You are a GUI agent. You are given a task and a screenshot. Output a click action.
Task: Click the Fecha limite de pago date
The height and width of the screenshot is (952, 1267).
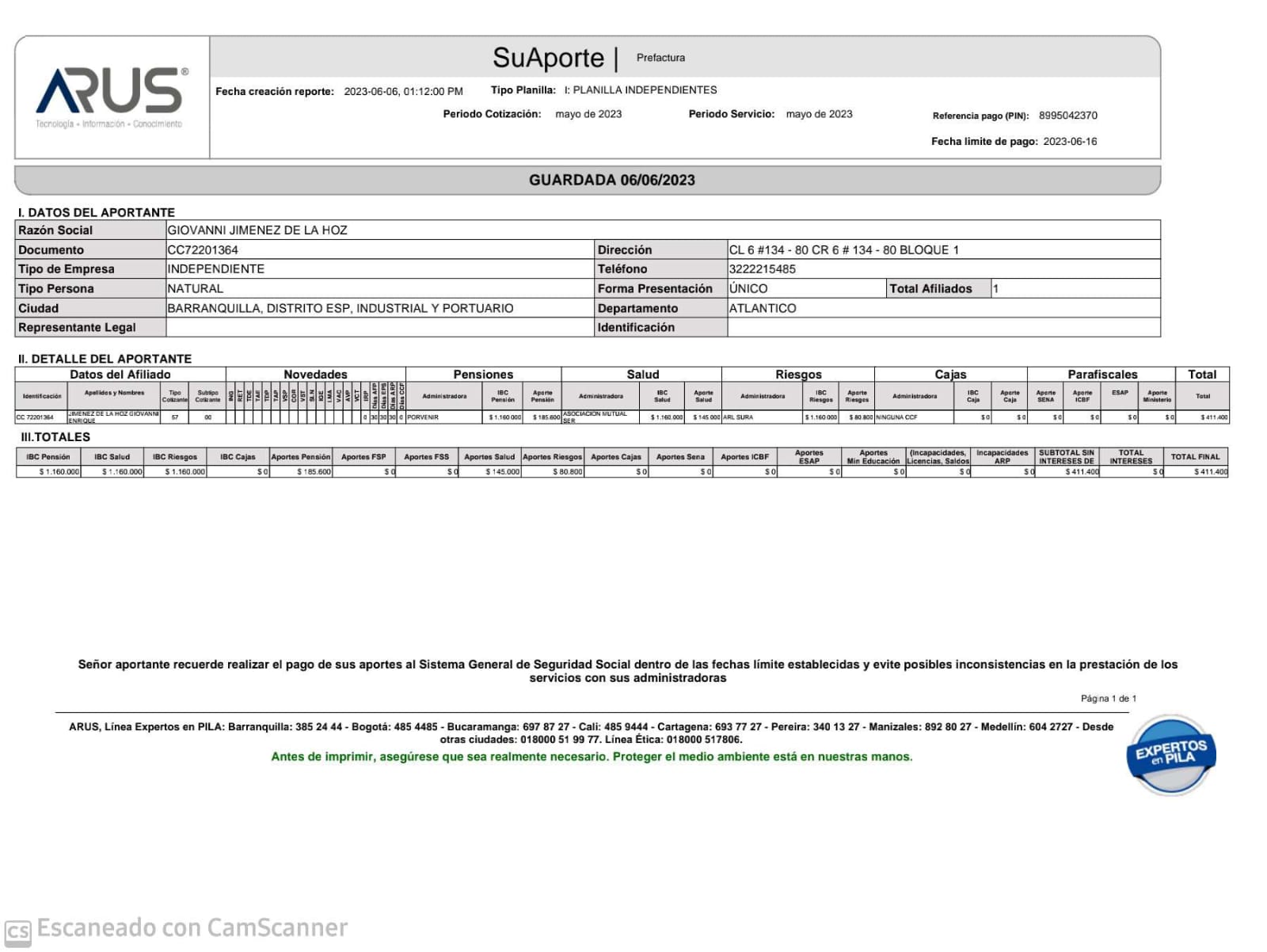tap(1070, 142)
